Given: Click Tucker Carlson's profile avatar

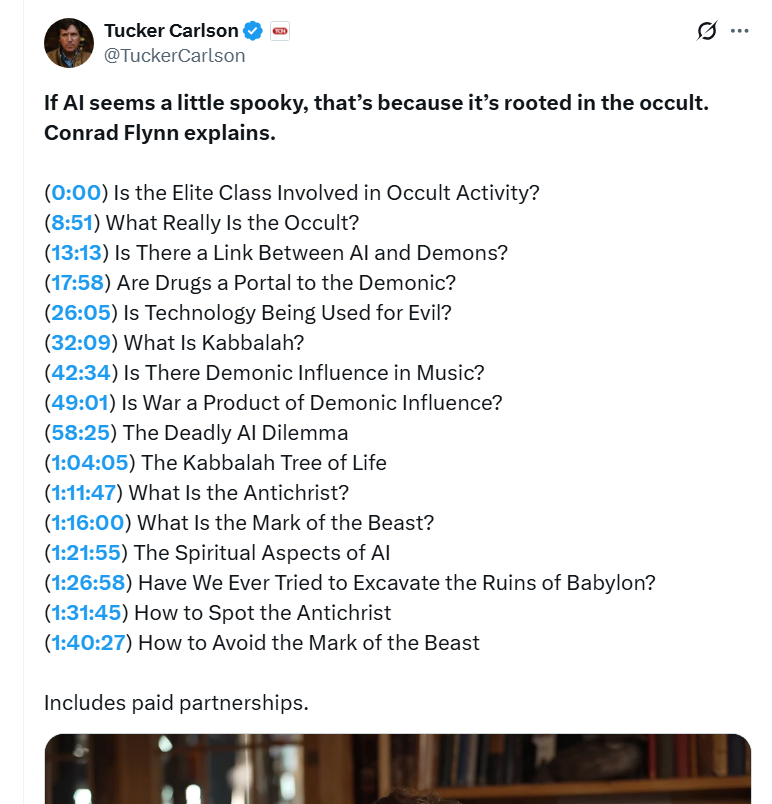Looking at the screenshot, I should pyautogui.click(x=69, y=43).
